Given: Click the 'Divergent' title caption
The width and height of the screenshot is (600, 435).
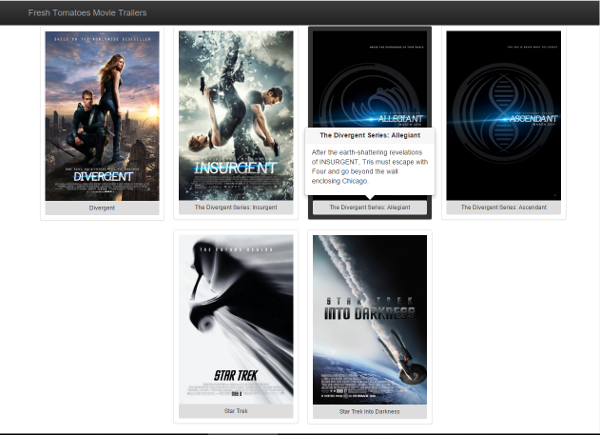Looking at the screenshot, I should pos(102,208).
